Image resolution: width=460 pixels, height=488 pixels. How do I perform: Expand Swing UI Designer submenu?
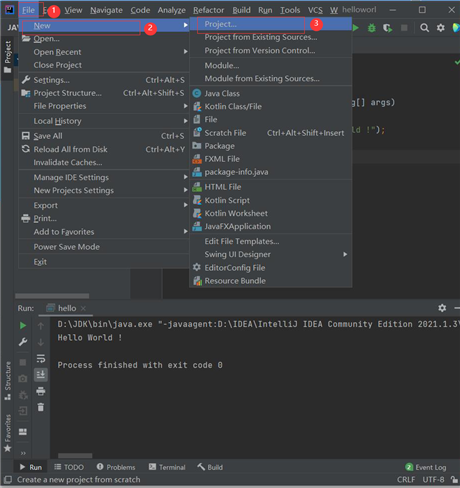coord(271,254)
